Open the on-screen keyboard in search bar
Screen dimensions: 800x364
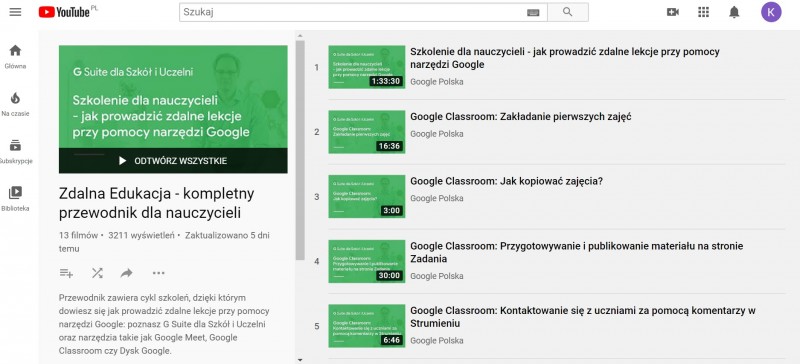pyautogui.click(x=533, y=12)
